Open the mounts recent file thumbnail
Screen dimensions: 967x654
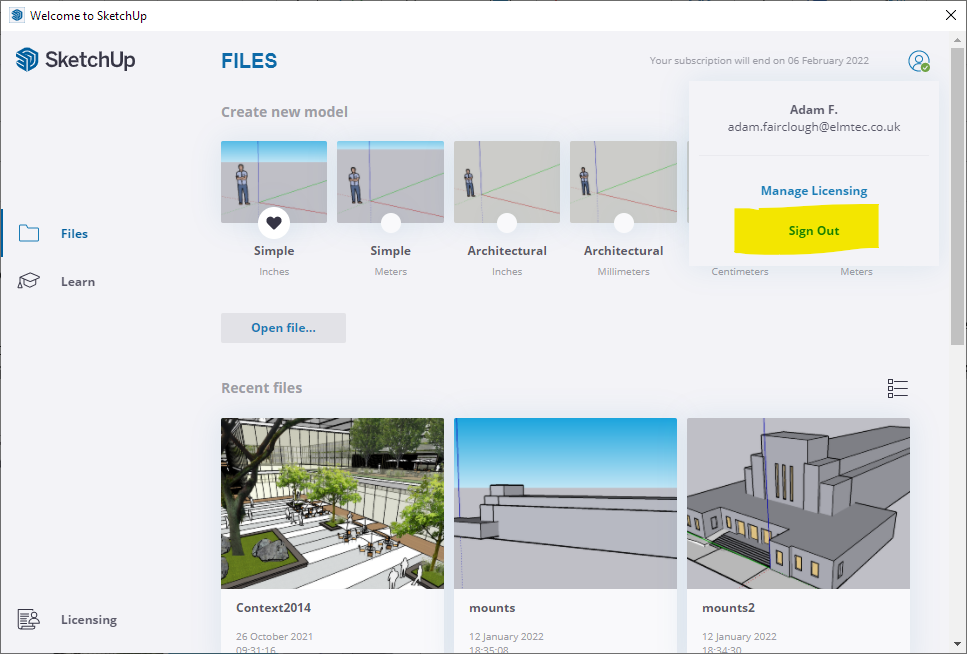(x=565, y=503)
